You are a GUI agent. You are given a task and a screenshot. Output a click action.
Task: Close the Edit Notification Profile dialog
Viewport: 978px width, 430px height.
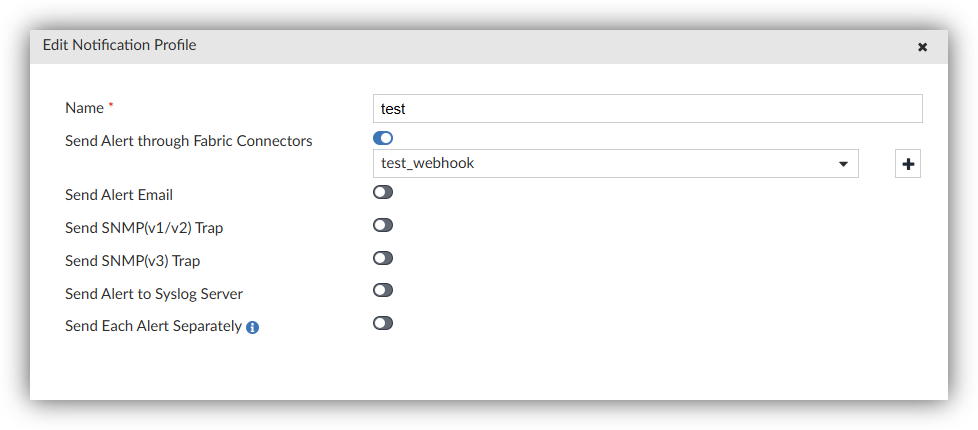click(922, 47)
